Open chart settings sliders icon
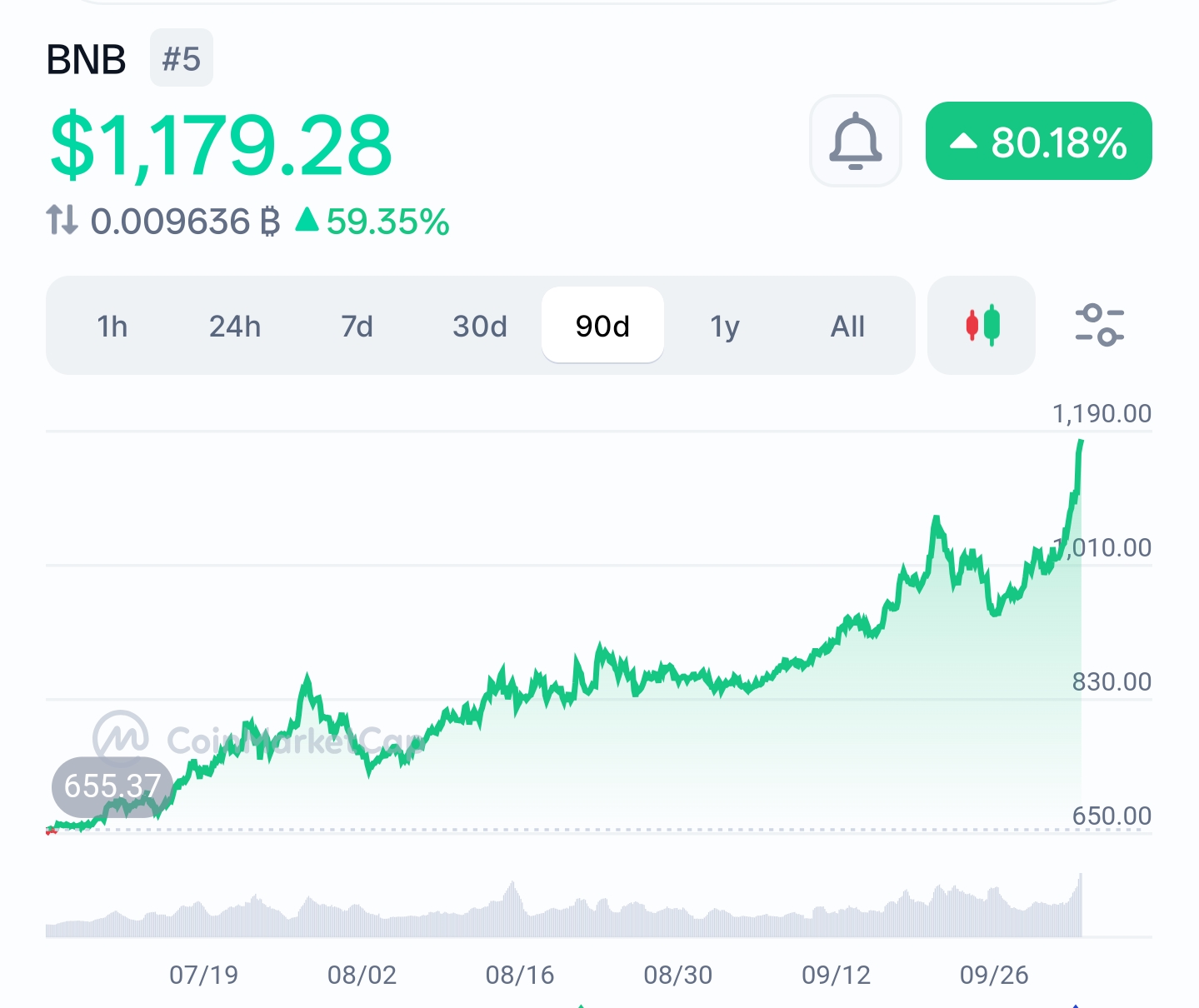 [1099, 325]
